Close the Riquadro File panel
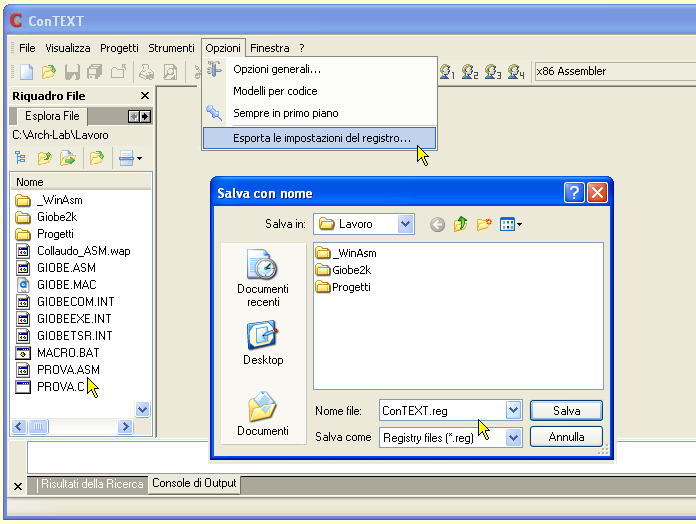This screenshot has width=696, height=524. click(x=145, y=95)
